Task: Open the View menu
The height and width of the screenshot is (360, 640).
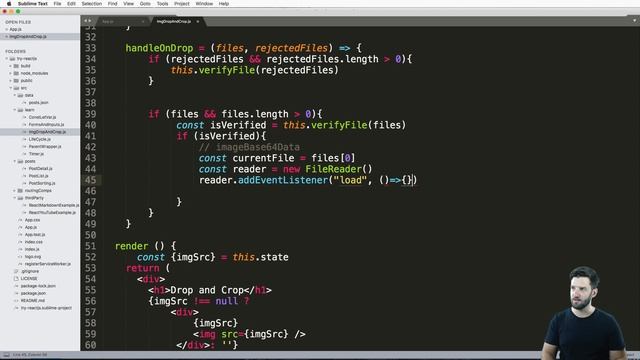Action: coord(129,4)
